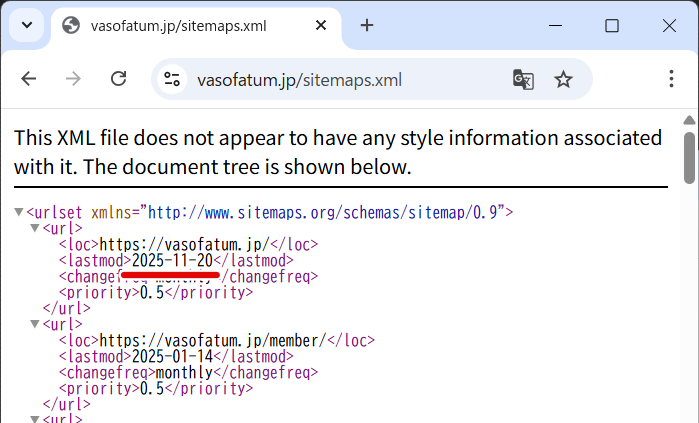Click the globe favicon on the tab
Image resolution: width=699 pixels, height=423 pixels.
click(x=71, y=25)
